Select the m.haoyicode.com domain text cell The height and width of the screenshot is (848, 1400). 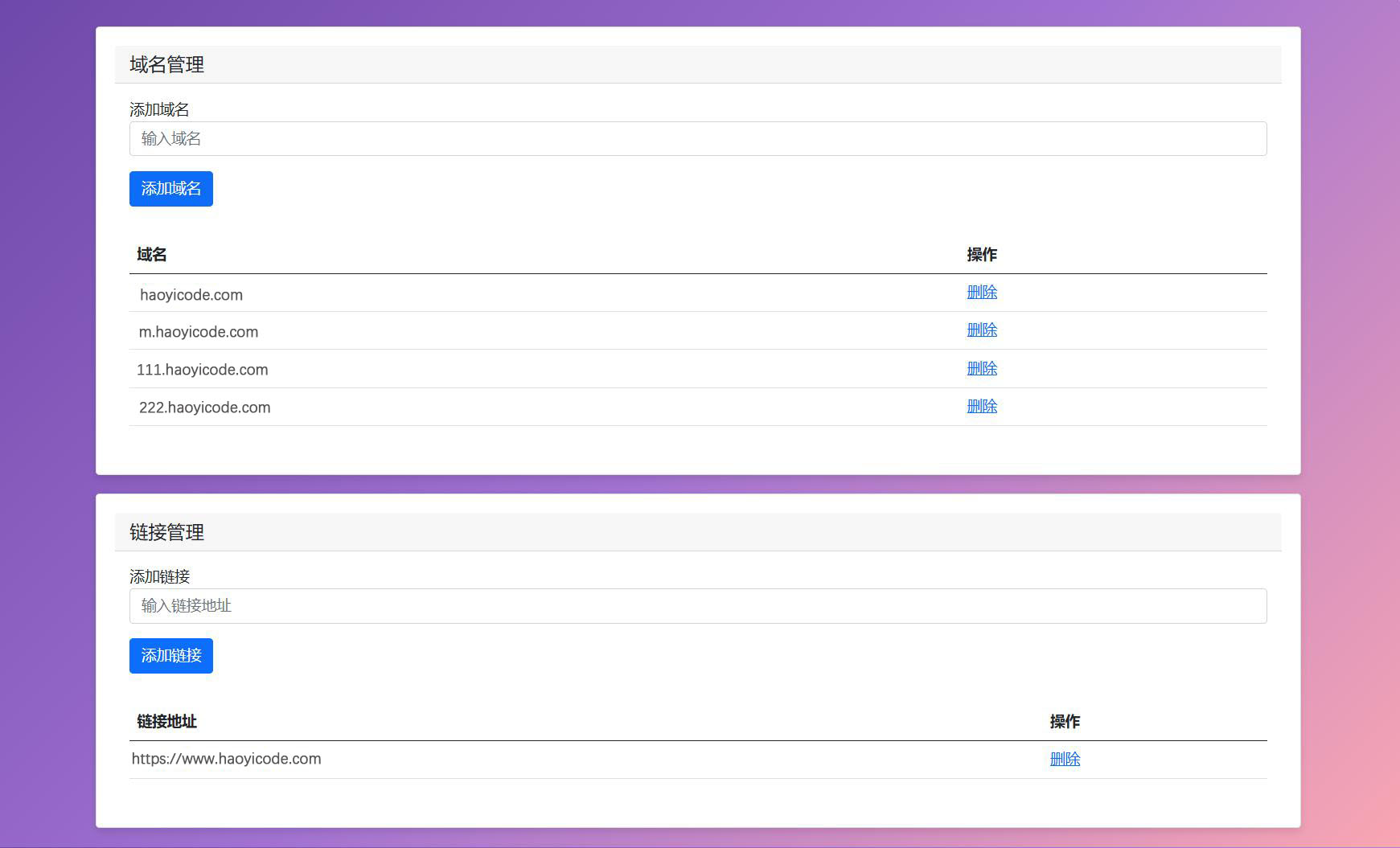[x=199, y=332]
